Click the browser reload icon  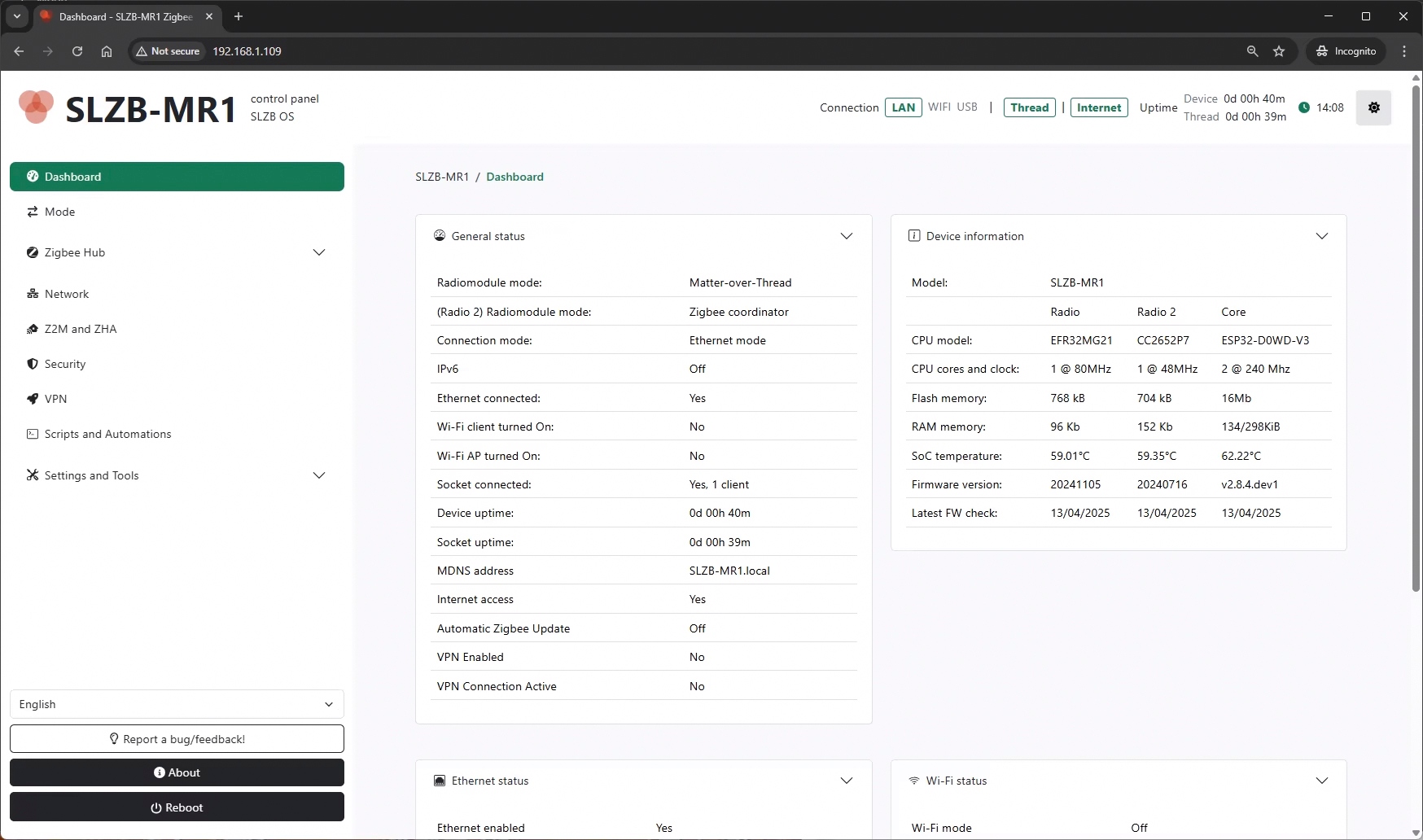(77, 51)
